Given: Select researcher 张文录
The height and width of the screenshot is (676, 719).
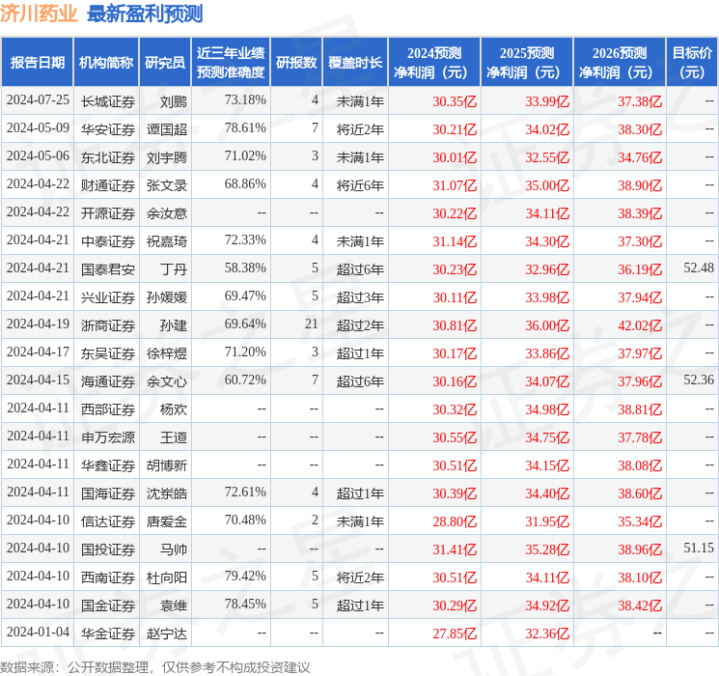Looking at the screenshot, I should [x=167, y=185].
